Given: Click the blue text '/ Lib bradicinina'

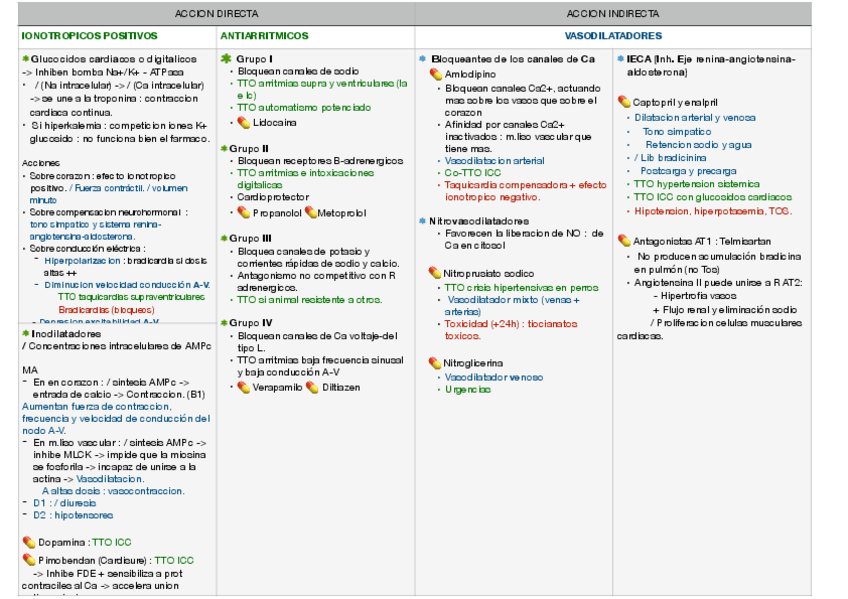Looking at the screenshot, I should tap(670, 158).
